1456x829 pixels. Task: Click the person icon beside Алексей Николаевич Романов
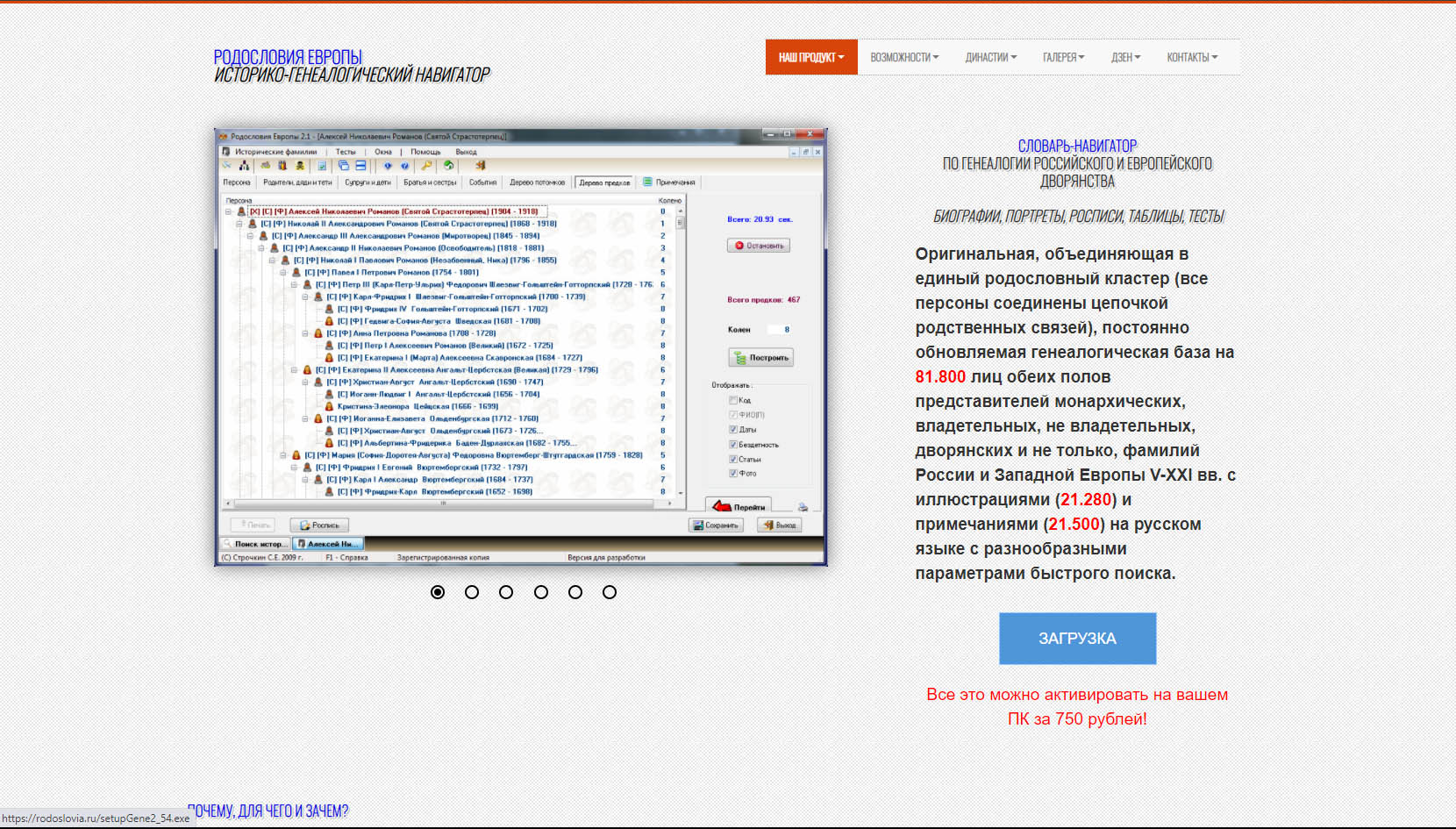coord(241,211)
